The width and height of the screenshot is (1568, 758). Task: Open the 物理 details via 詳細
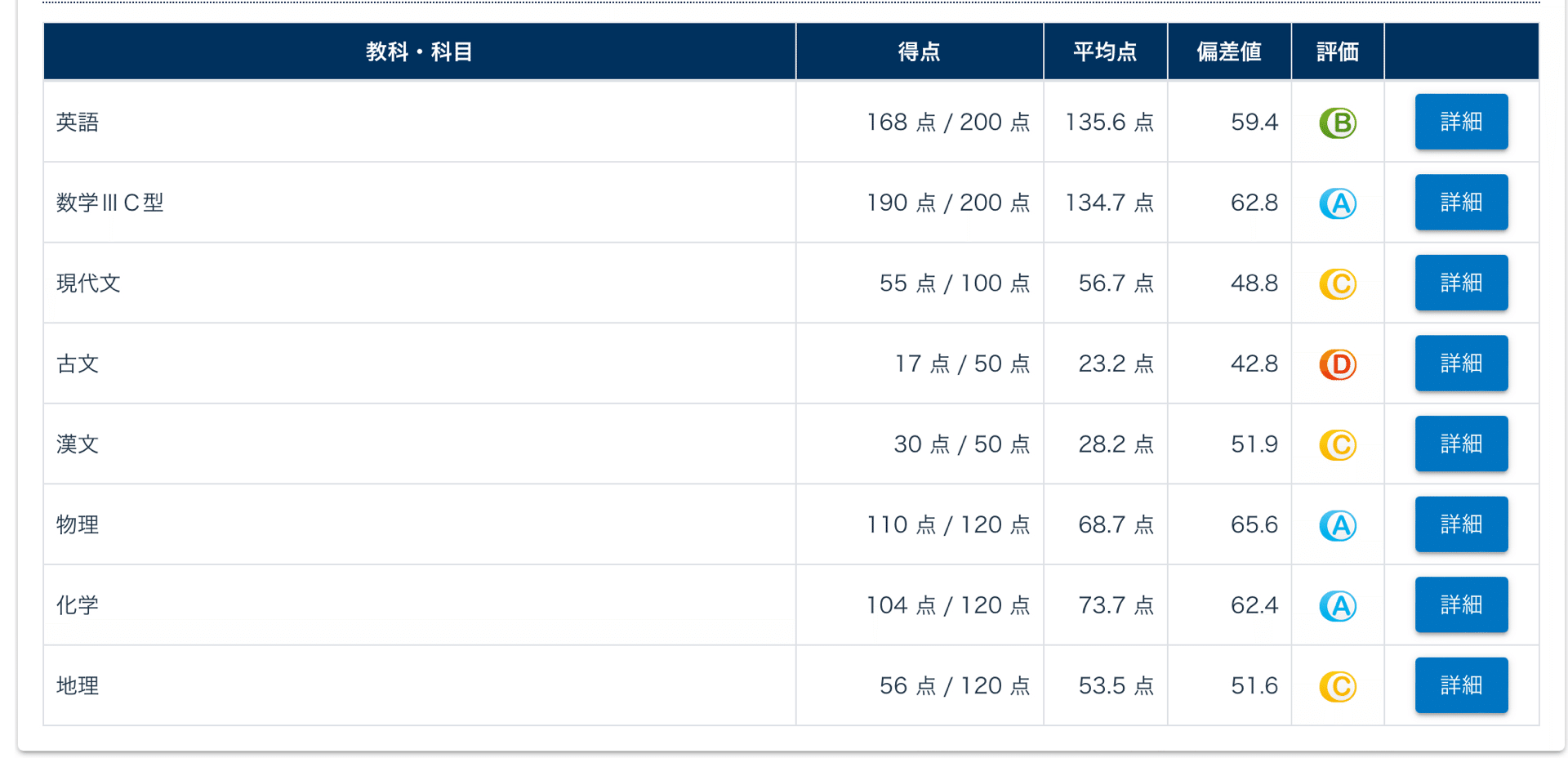(x=1461, y=524)
